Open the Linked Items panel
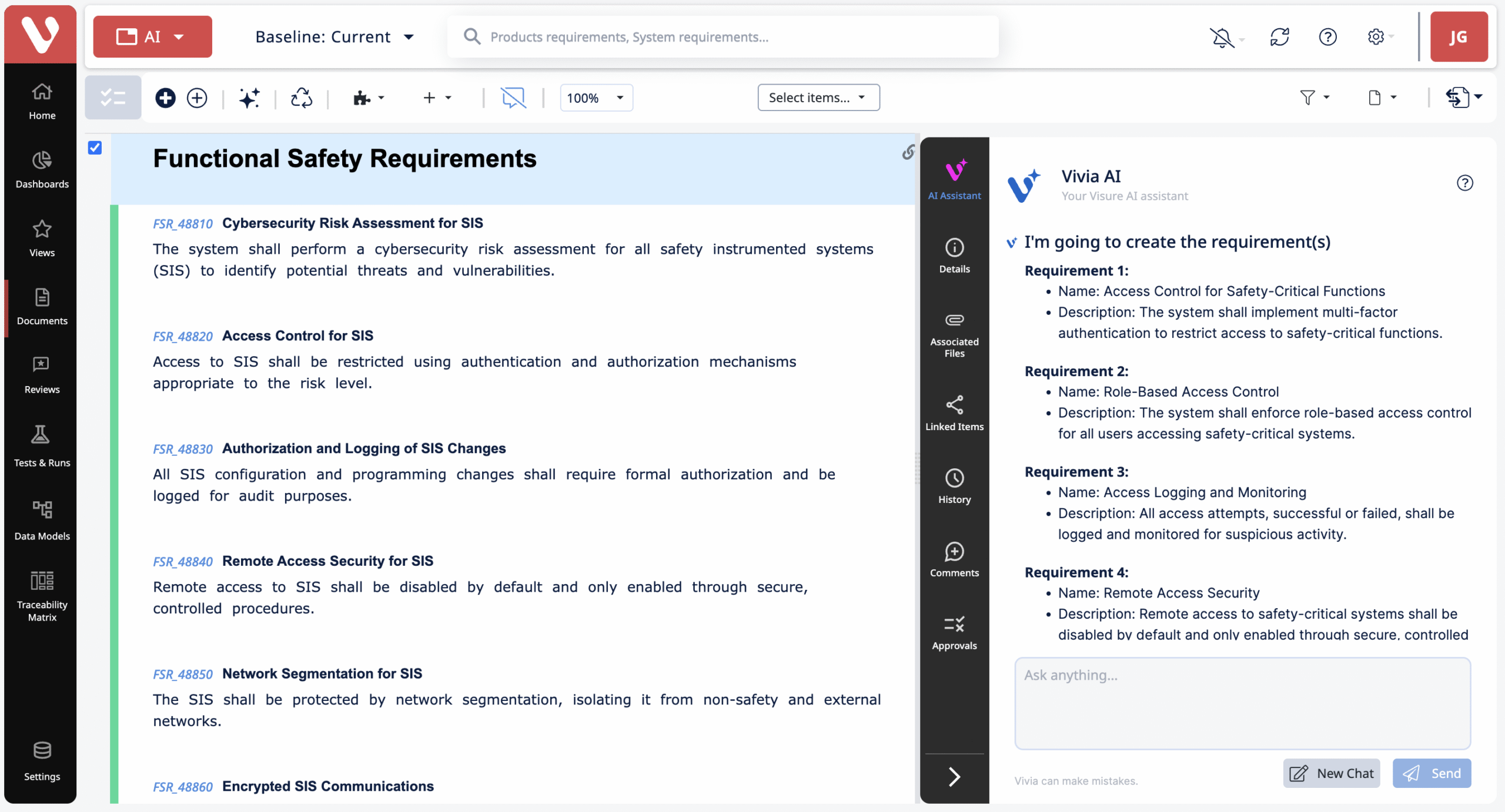This screenshot has height=812, width=1505. [954, 413]
